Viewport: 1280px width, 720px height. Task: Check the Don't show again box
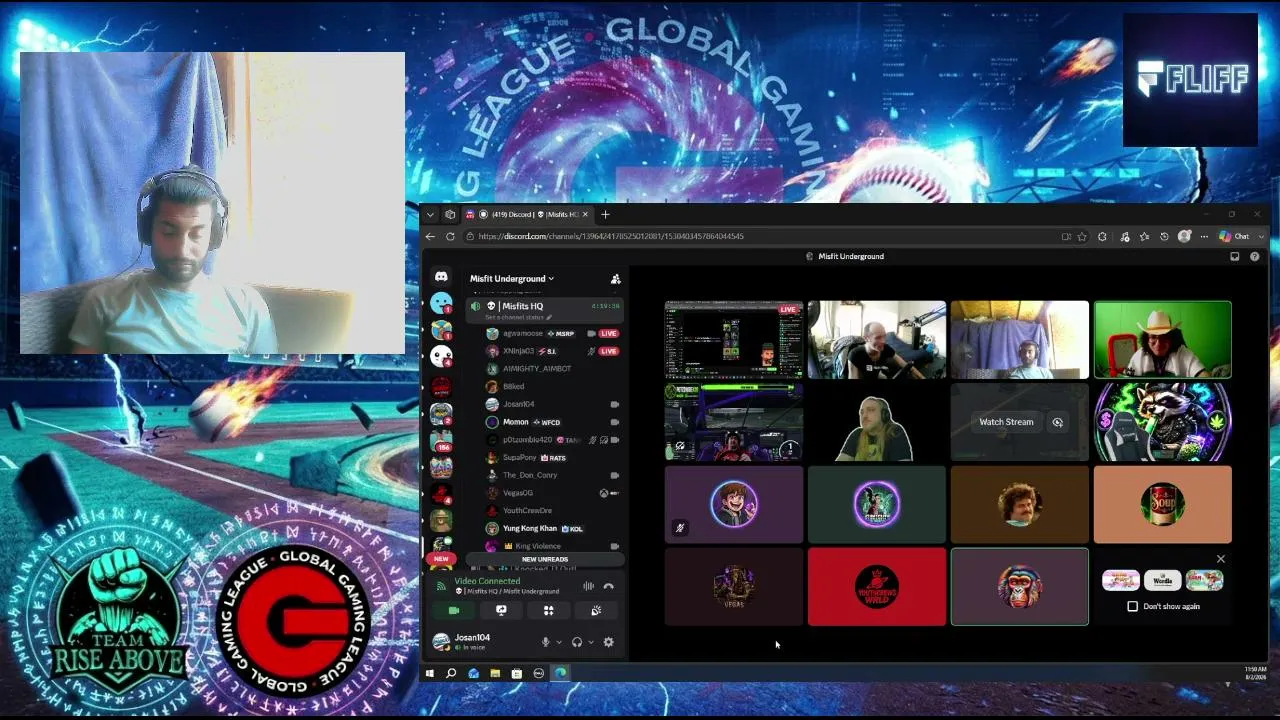pos(1132,606)
